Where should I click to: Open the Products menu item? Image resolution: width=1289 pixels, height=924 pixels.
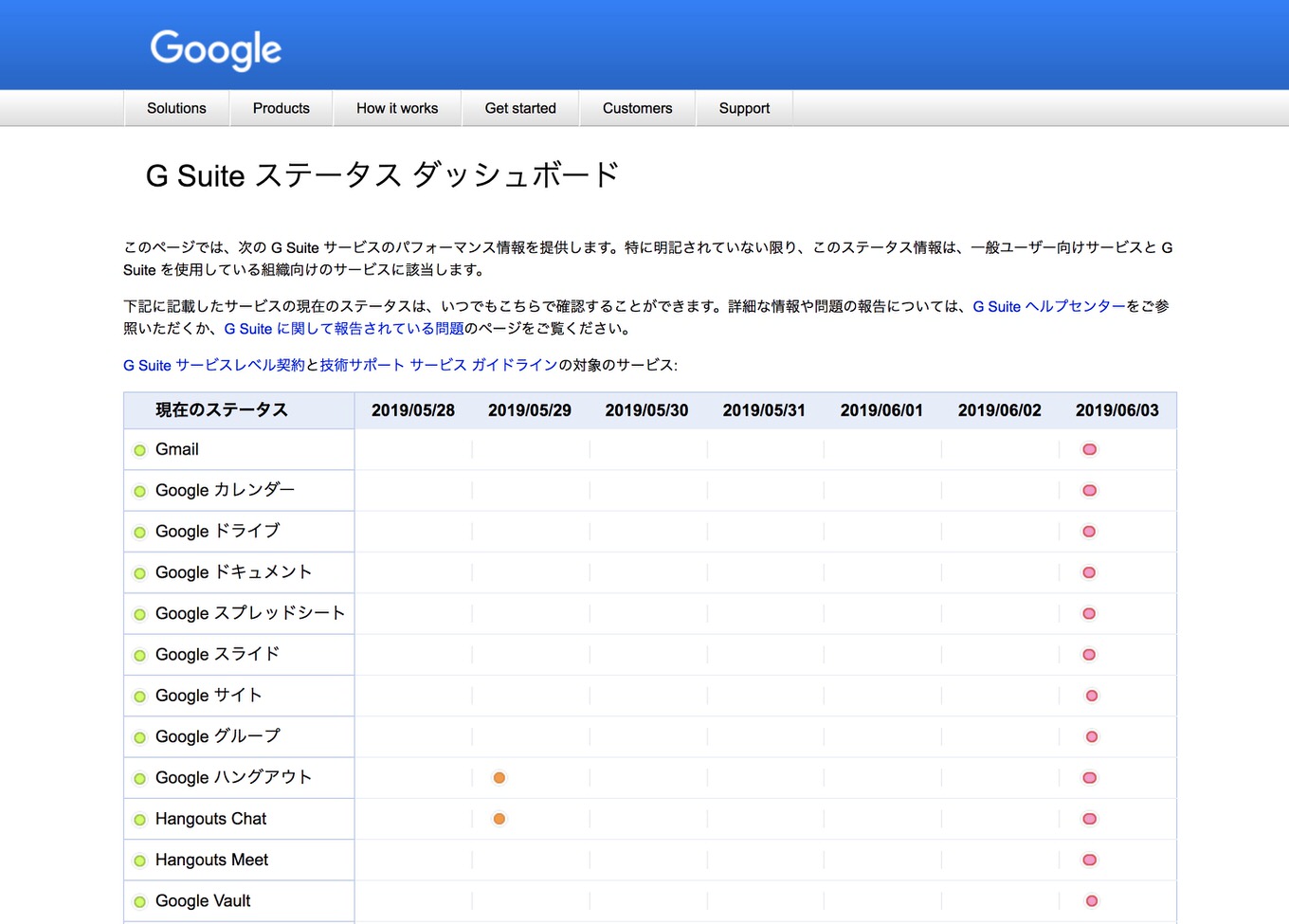point(281,108)
